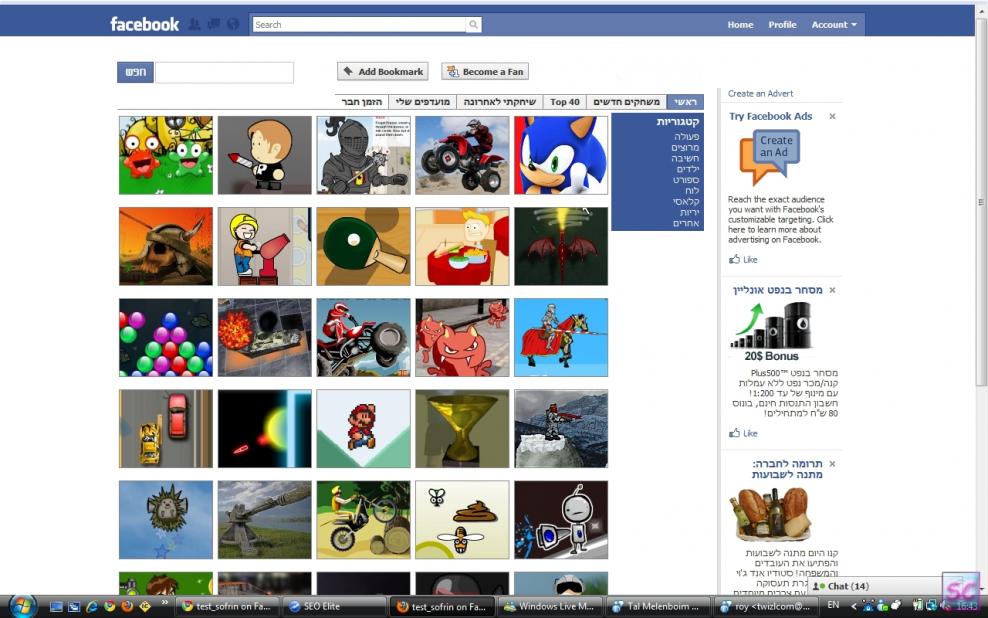Click the EN language indicator
The height and width of the screenshot is (618, 988).
click(833, 605)
